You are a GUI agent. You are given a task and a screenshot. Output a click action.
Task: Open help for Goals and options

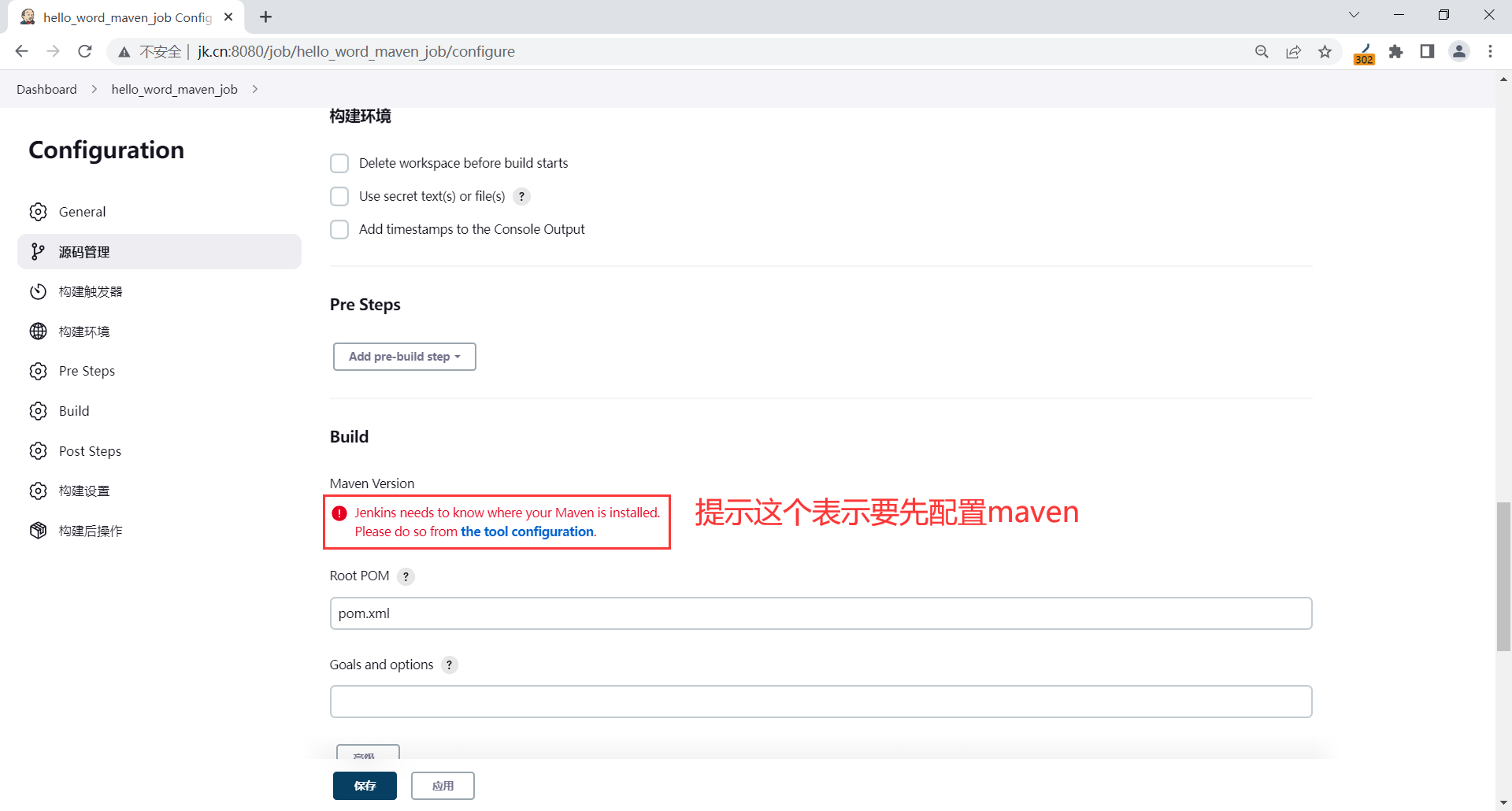click(x=450, y=665)
